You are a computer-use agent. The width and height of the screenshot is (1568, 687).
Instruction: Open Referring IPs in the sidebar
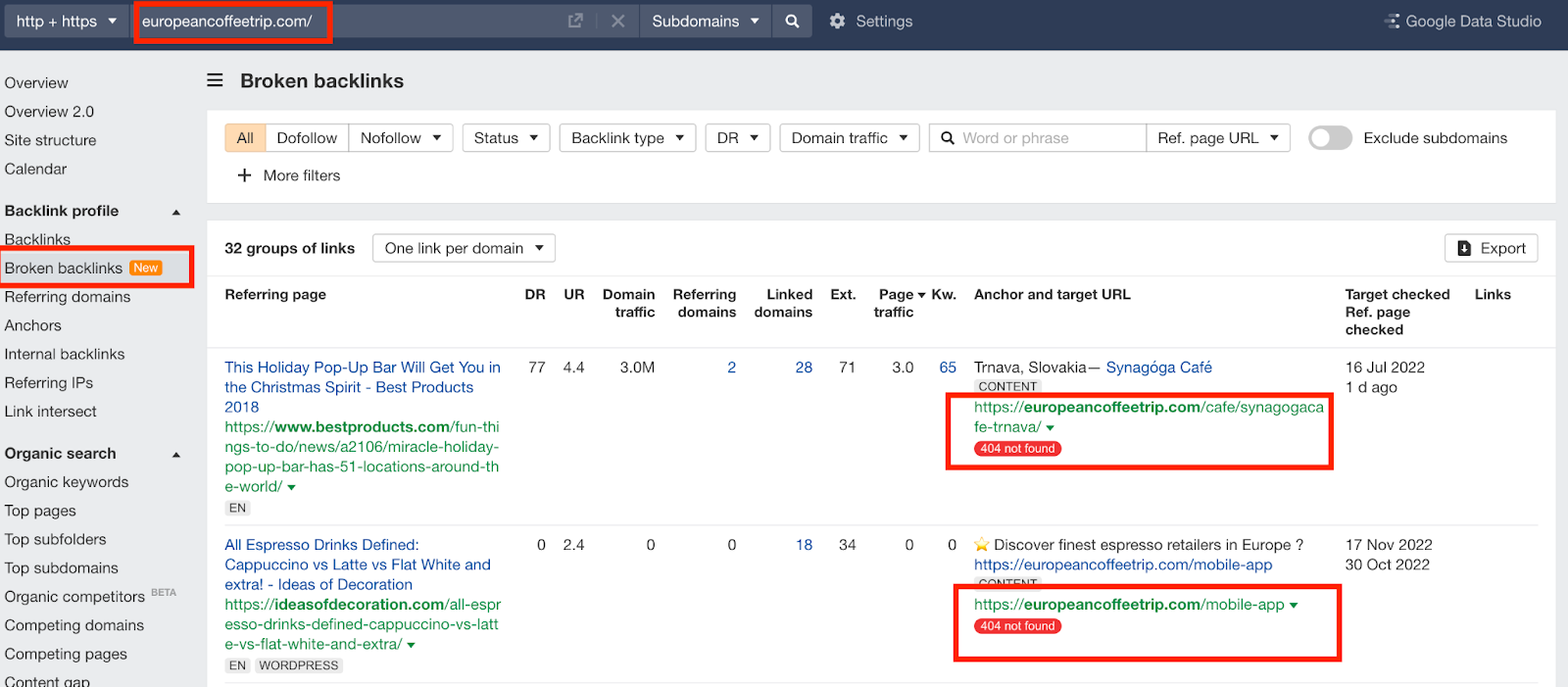tap(49, 383)
